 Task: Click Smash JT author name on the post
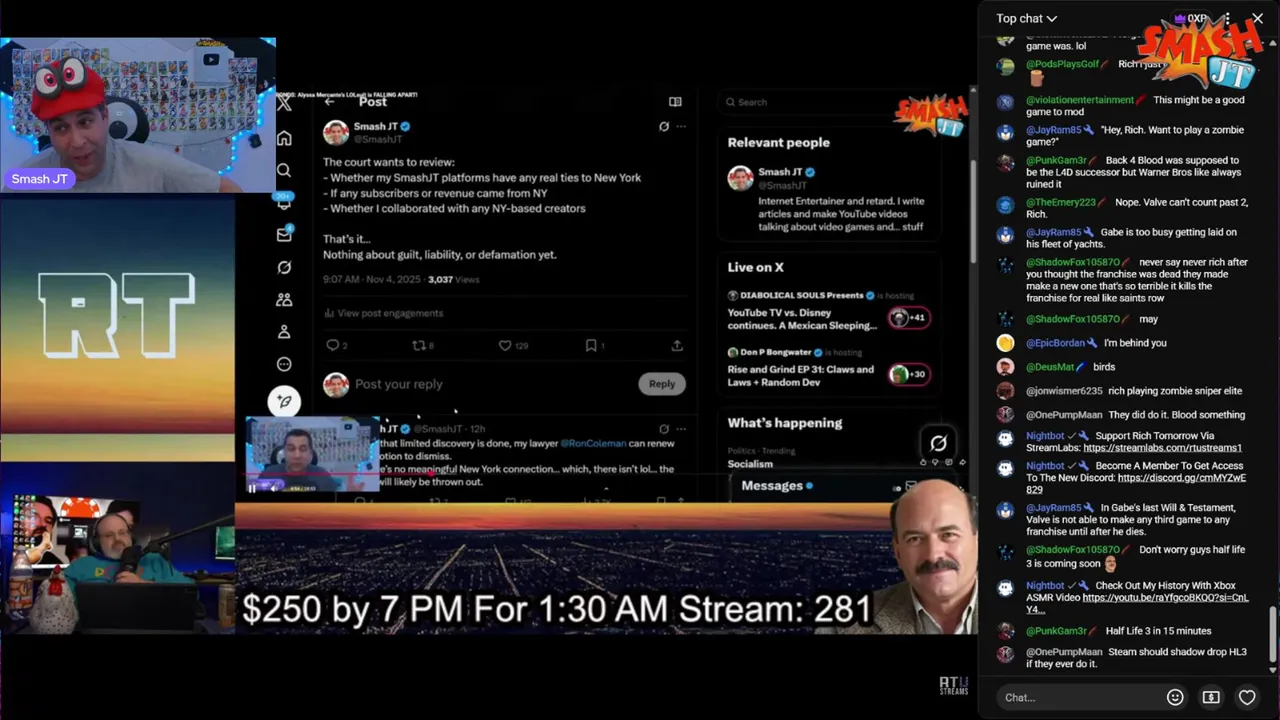pyautogui.click(x=376, y=126)
